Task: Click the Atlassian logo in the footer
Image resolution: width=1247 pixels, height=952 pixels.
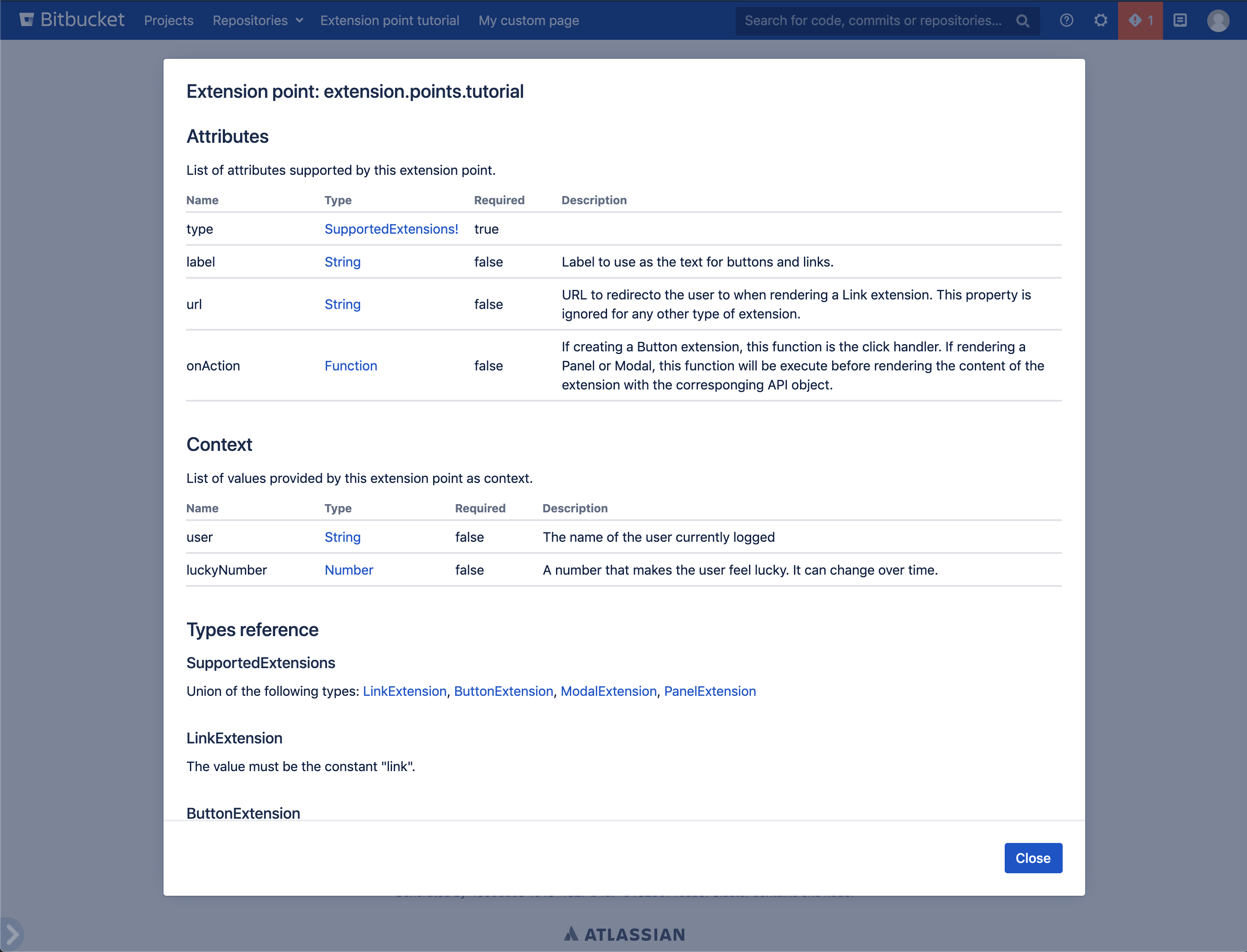Action: (x=624, y=934)
